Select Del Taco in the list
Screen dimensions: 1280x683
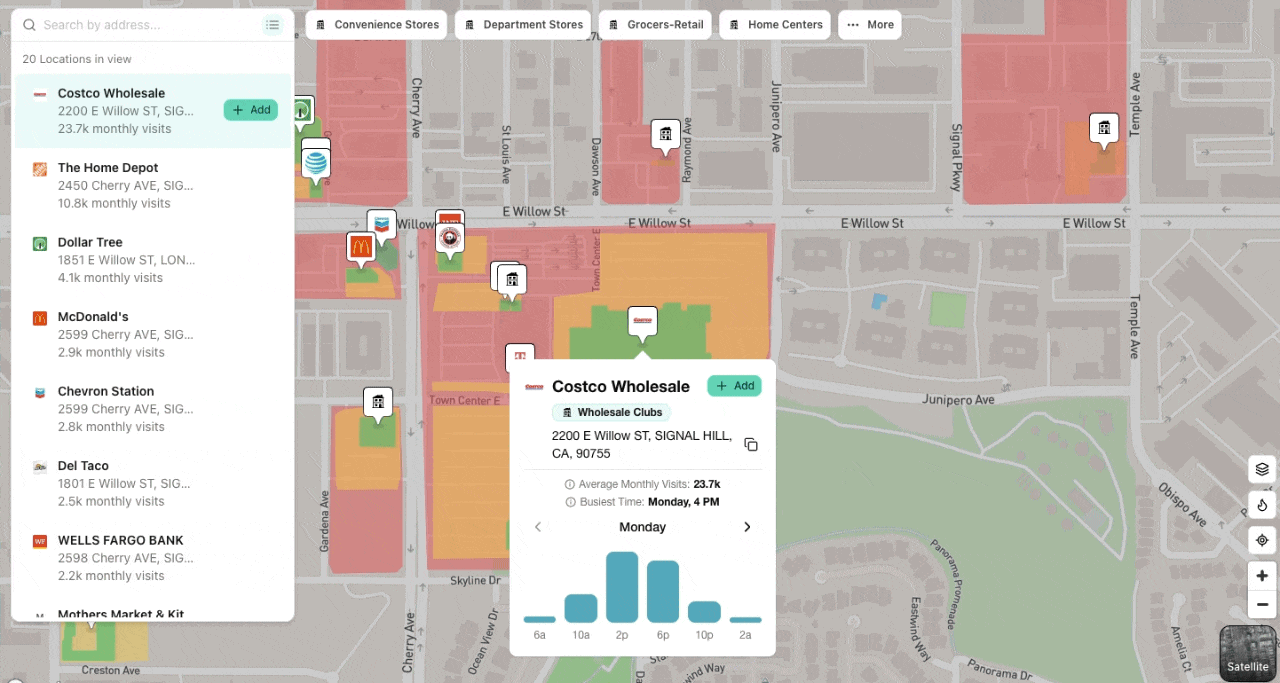pos(153,483)
